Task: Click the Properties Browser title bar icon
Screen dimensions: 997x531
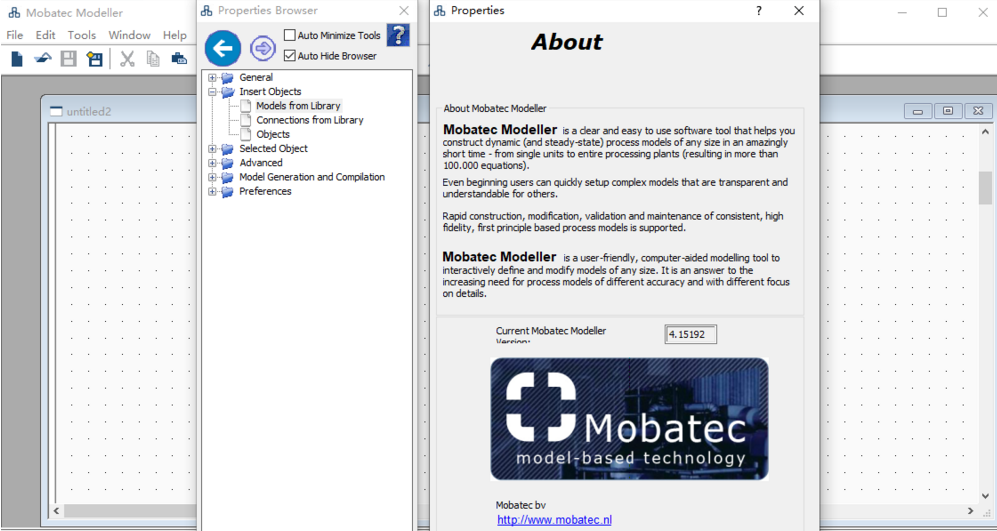Action: (x=207, y=11)
